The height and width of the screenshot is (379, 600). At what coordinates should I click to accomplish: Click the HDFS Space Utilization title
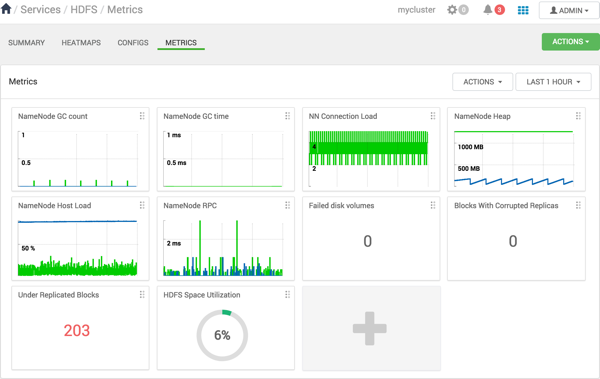[x=202, y=295]
